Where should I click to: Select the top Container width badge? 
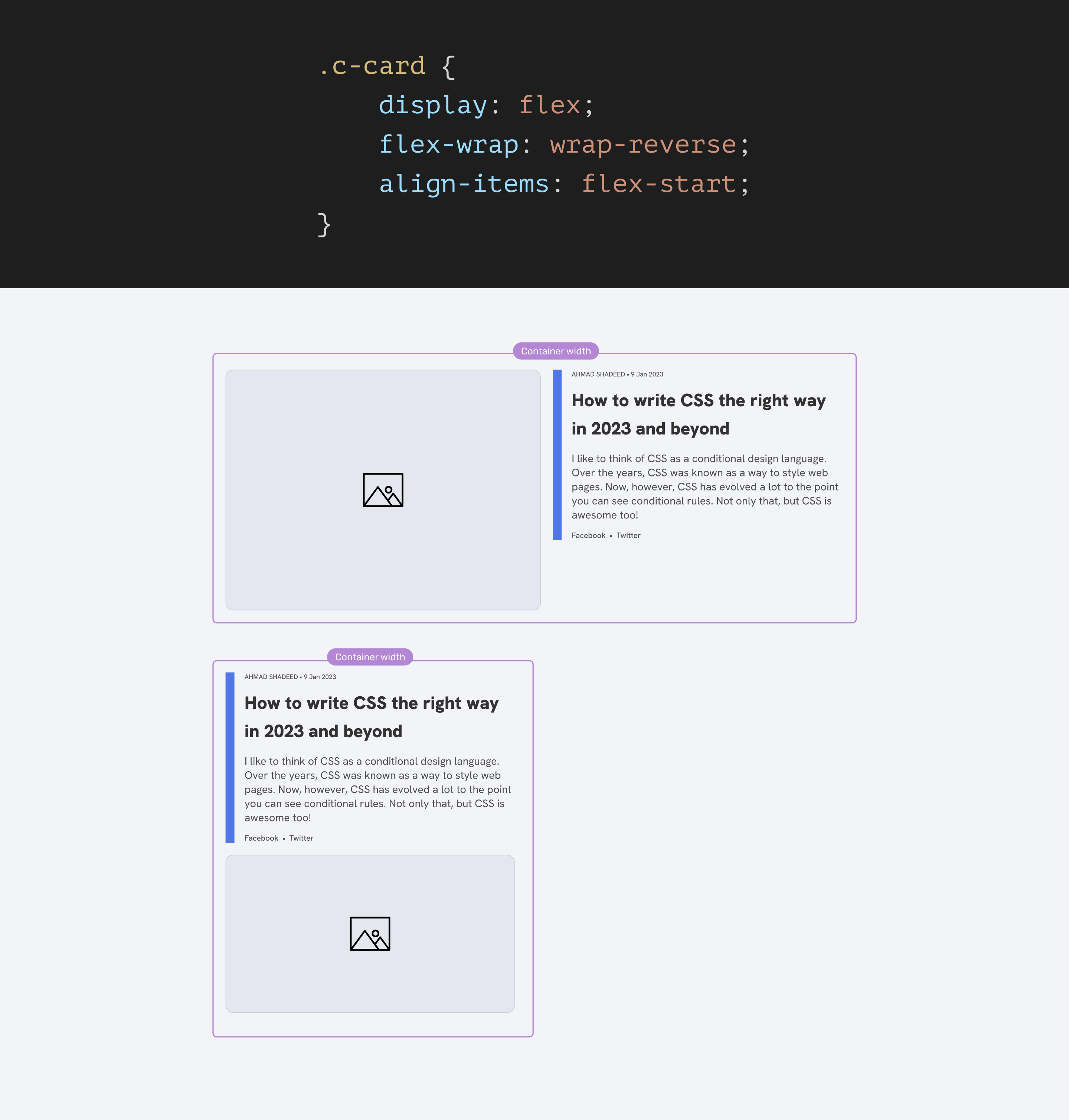(556, 351)
